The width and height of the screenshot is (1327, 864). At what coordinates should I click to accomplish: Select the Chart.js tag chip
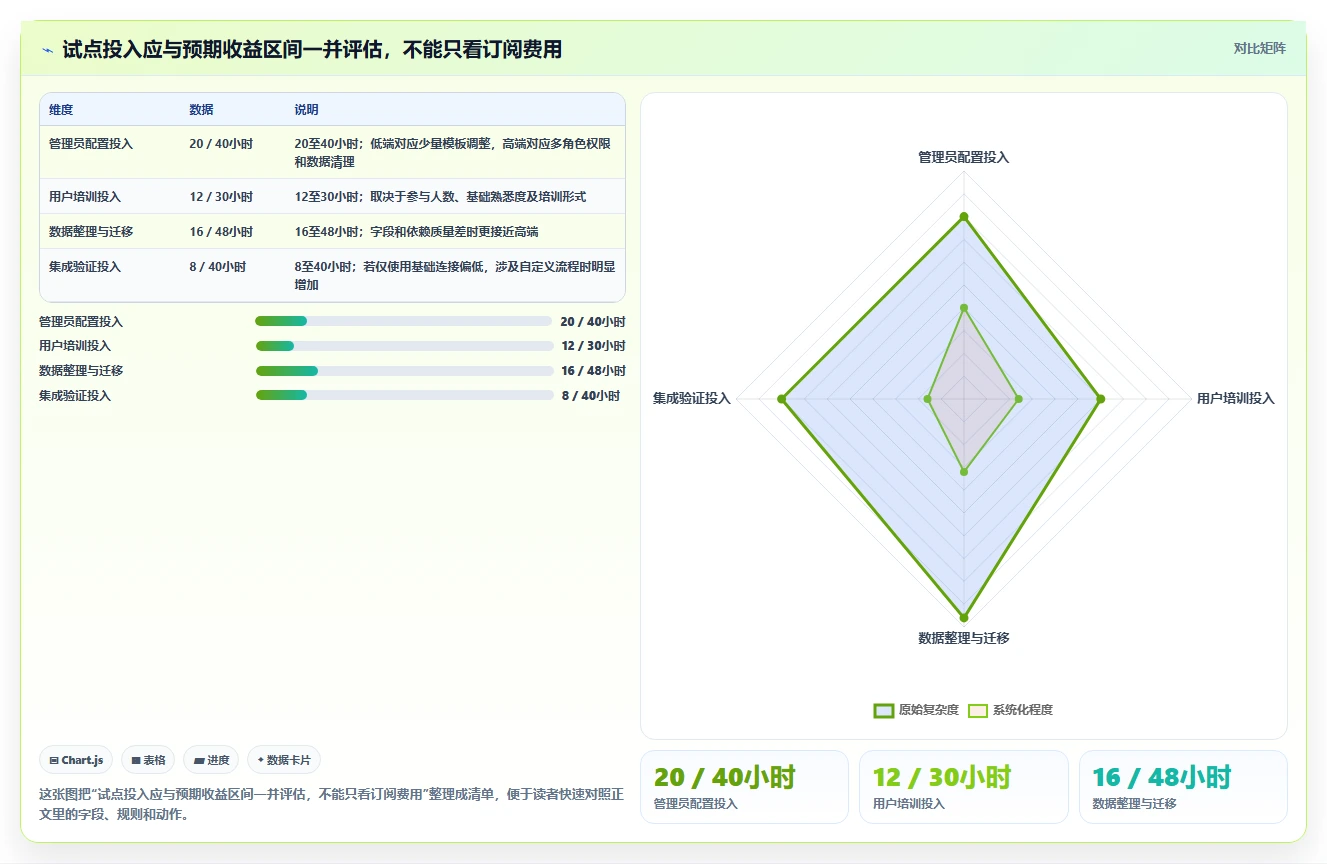[x=77, y=760]
